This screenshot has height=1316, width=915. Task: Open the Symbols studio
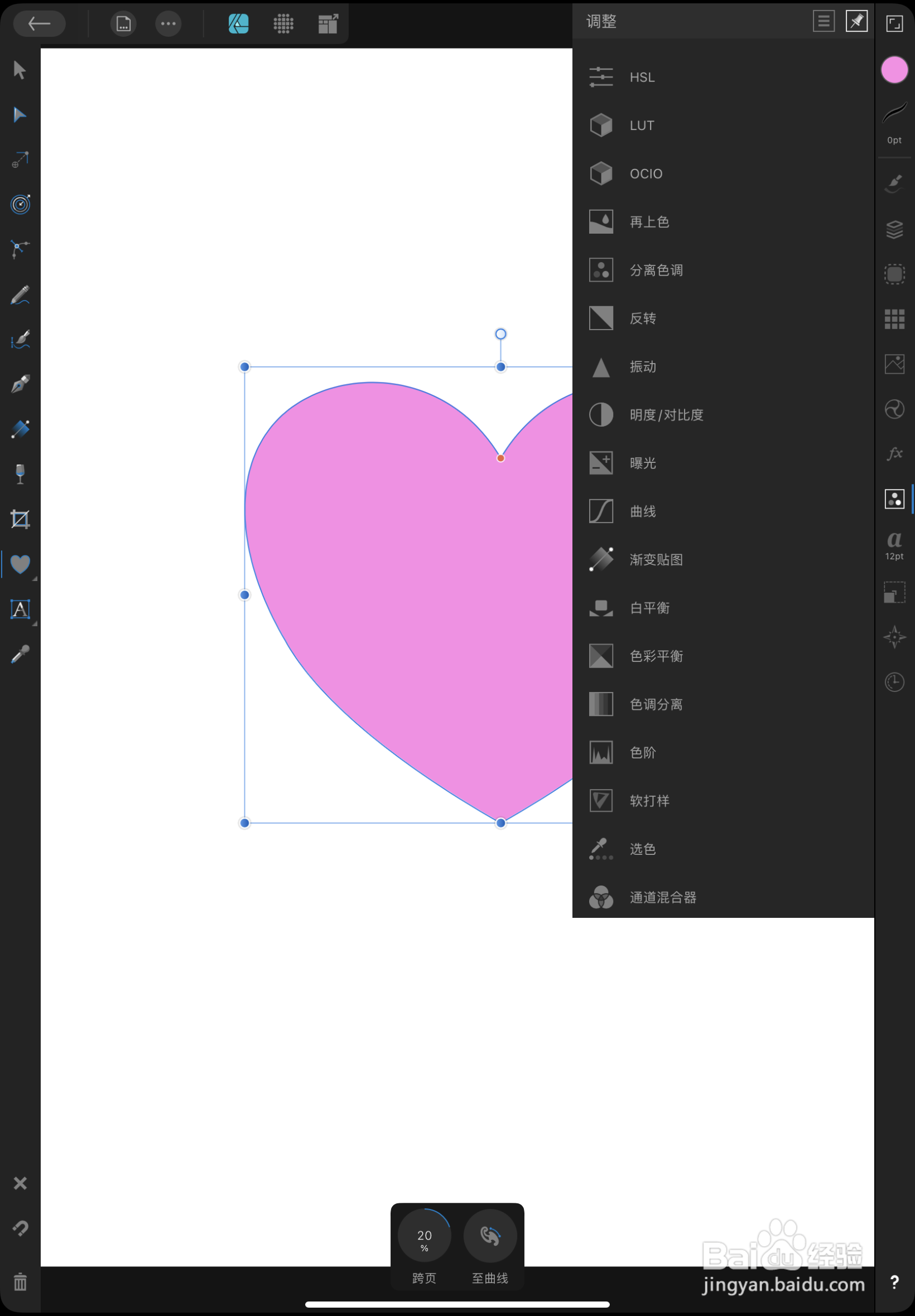[x=894, y=409]
